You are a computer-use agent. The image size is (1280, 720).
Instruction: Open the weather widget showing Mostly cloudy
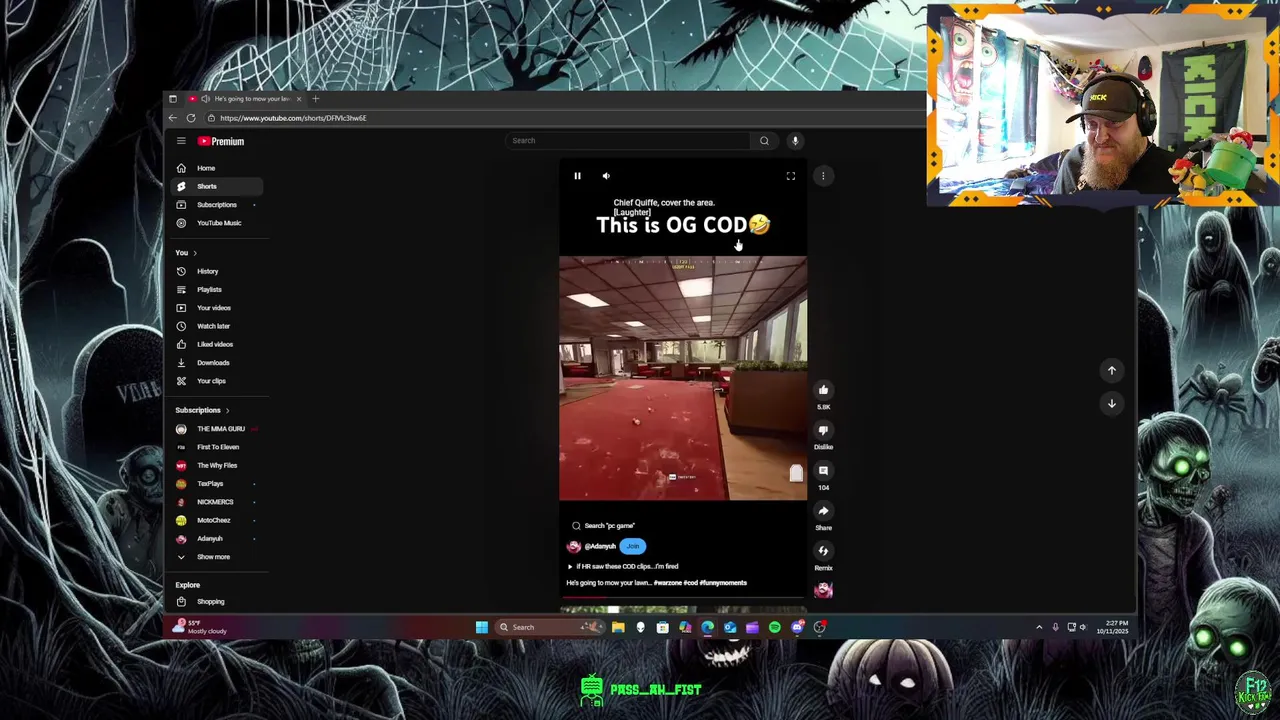pos(200,627)
